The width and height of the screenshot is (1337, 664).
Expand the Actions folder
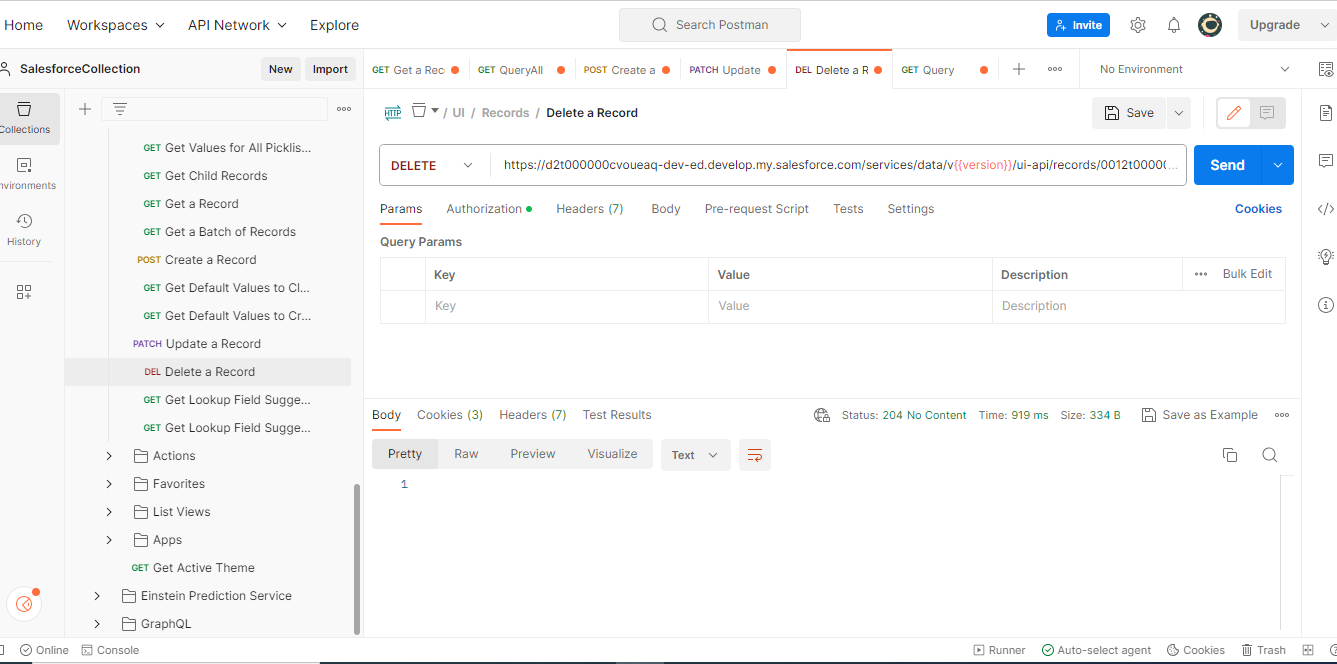[109, 456]
